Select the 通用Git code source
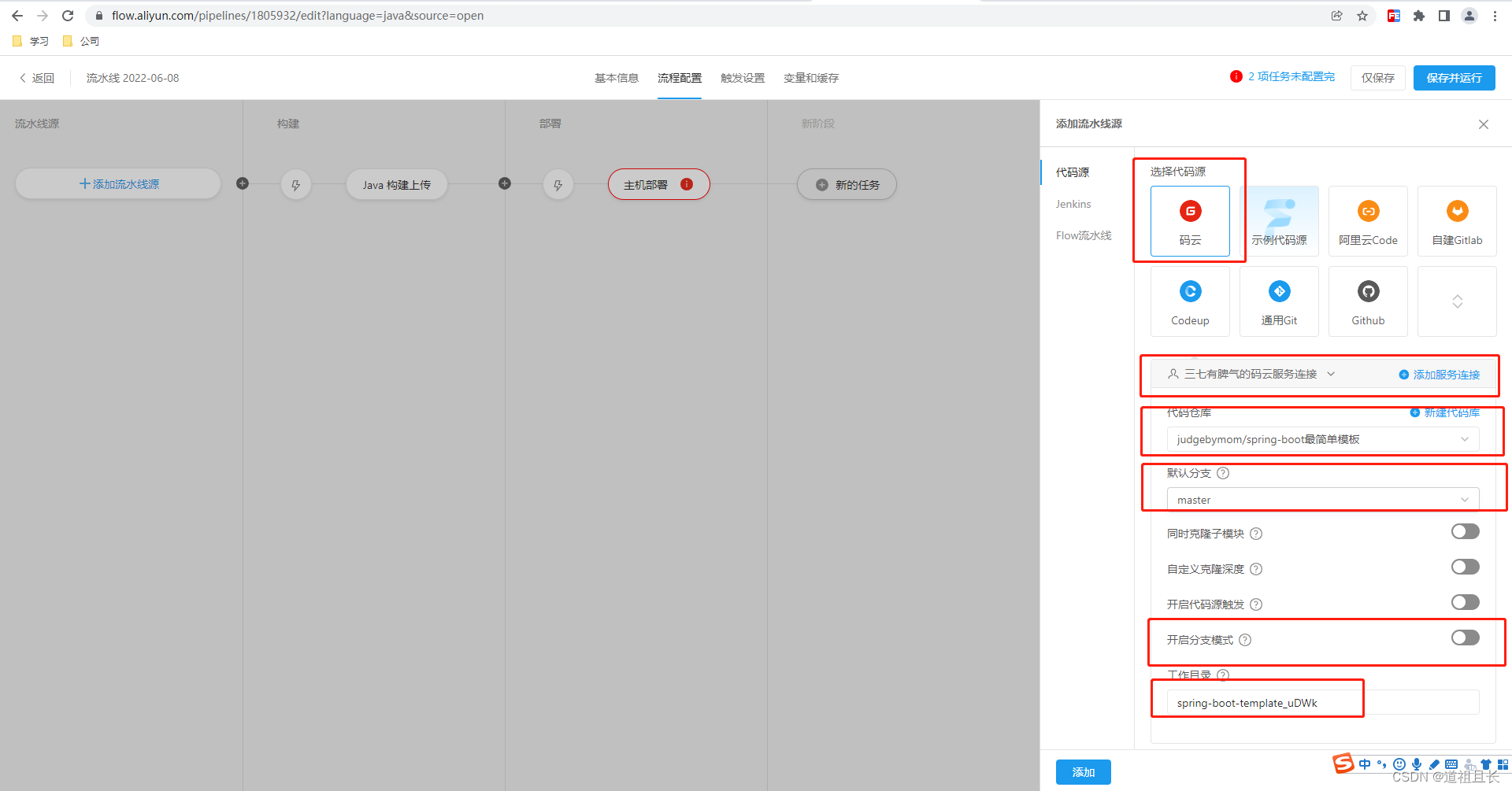 click(x=1279, y=301)
